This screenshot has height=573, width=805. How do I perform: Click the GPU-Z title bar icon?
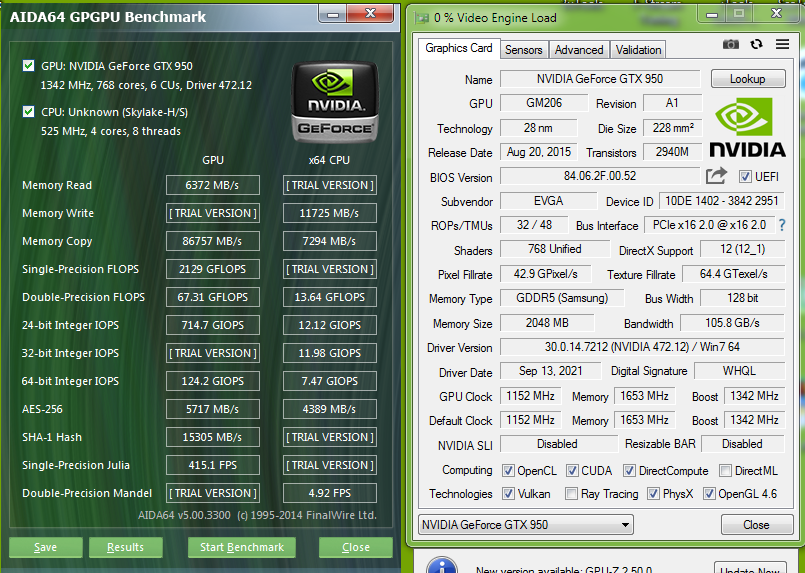[422, 18]
